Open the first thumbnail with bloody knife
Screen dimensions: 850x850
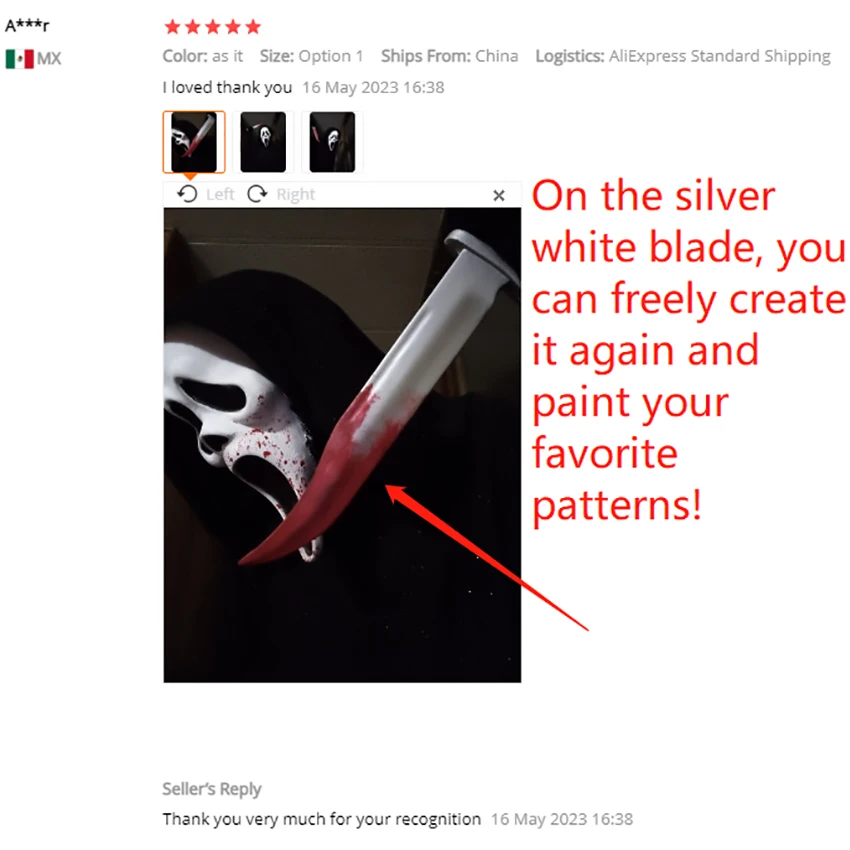click(x=194, y=142)
